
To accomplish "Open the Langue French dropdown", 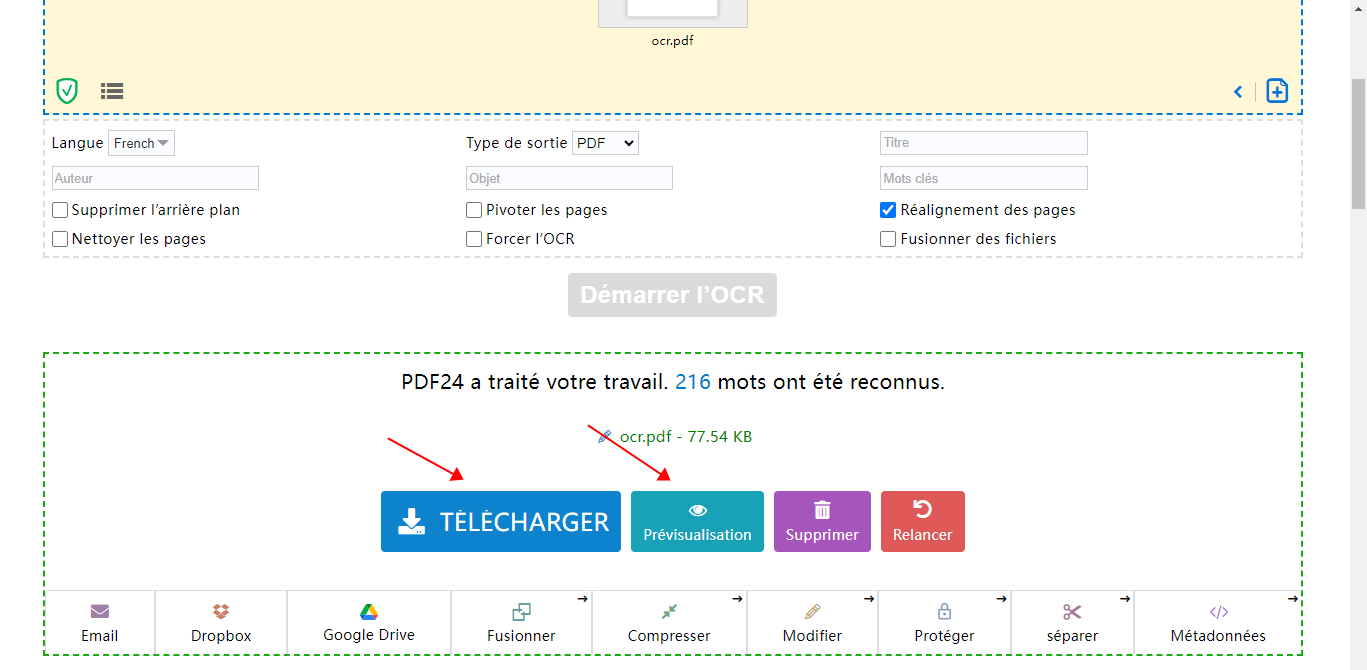I will pos(141,143).
